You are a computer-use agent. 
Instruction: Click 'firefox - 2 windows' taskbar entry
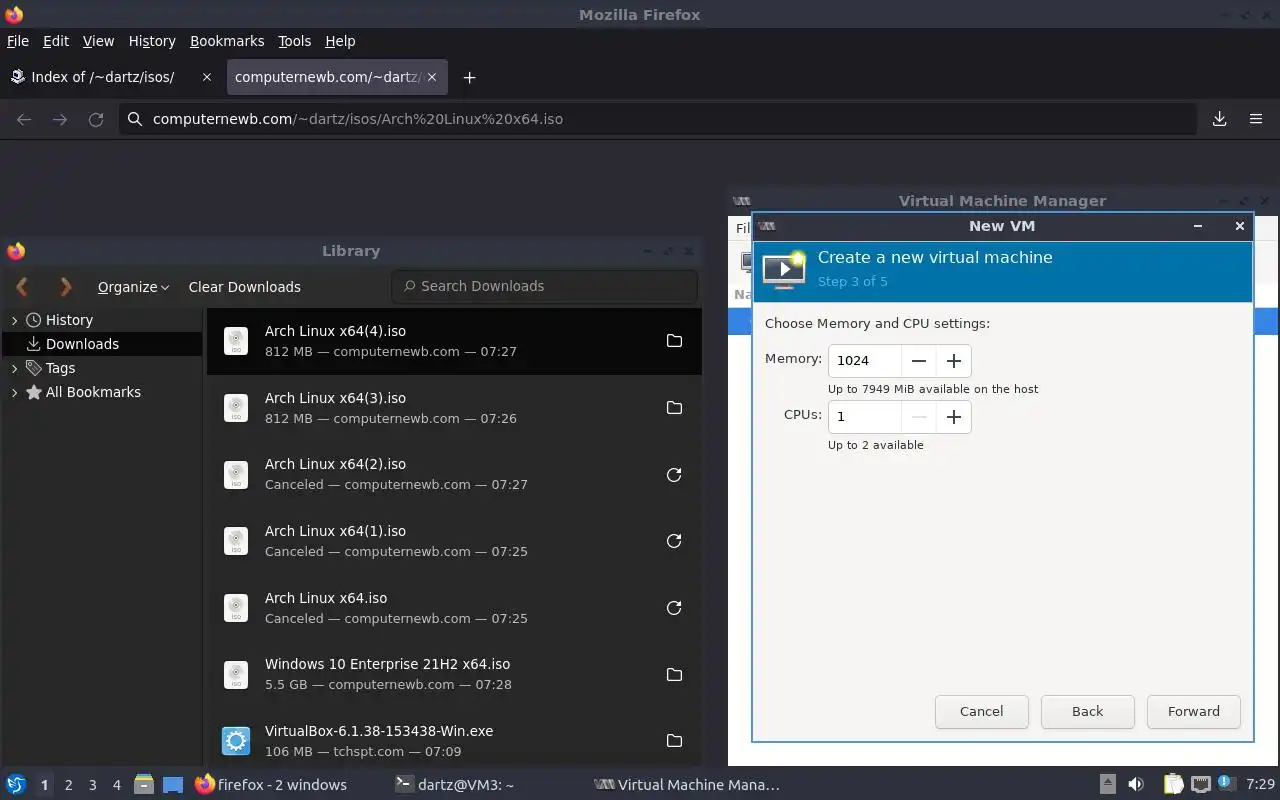[271, 785]
